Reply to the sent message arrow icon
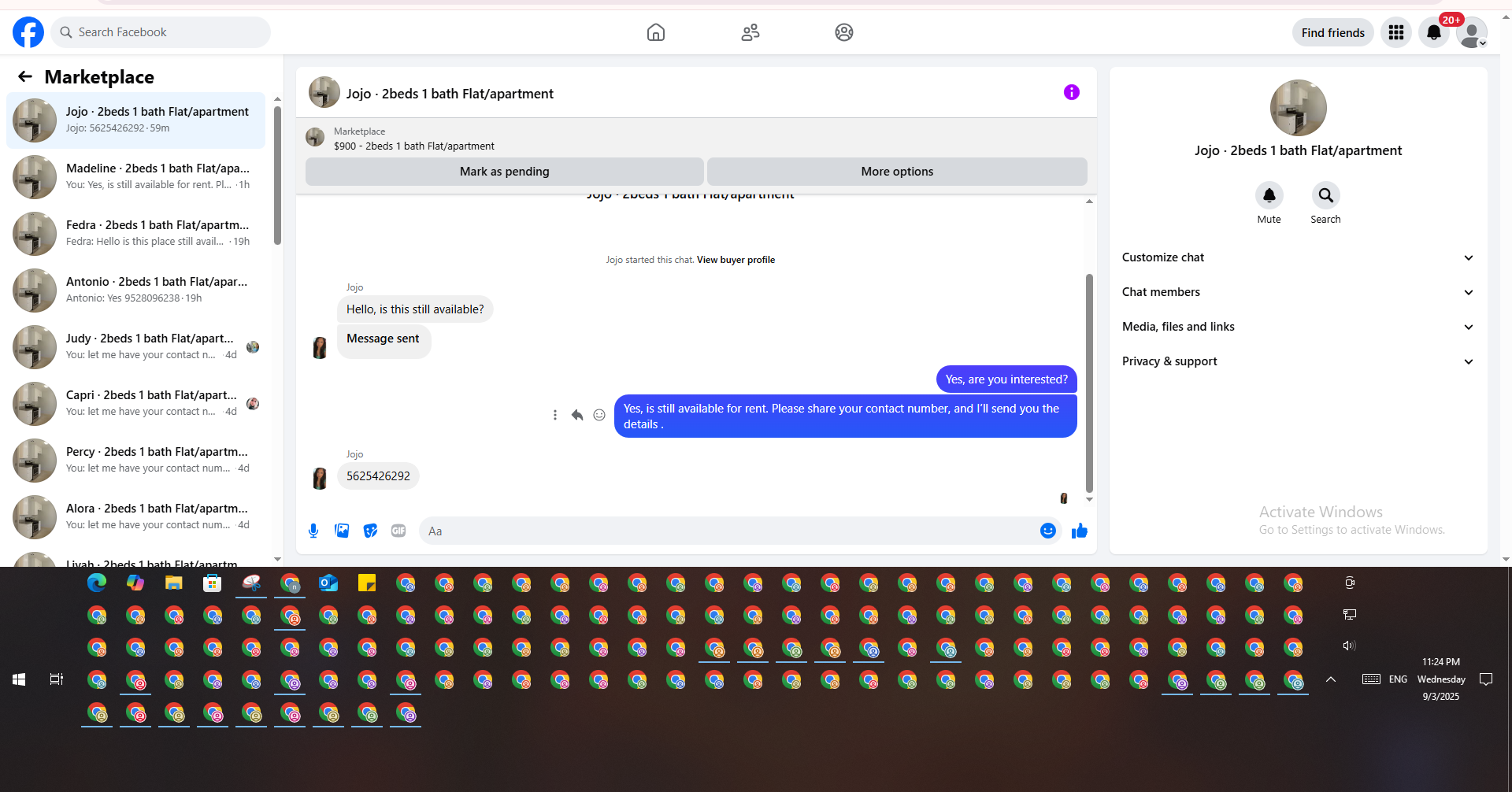The width and height of the screenshot is (1512, 792). click(577, 415)
